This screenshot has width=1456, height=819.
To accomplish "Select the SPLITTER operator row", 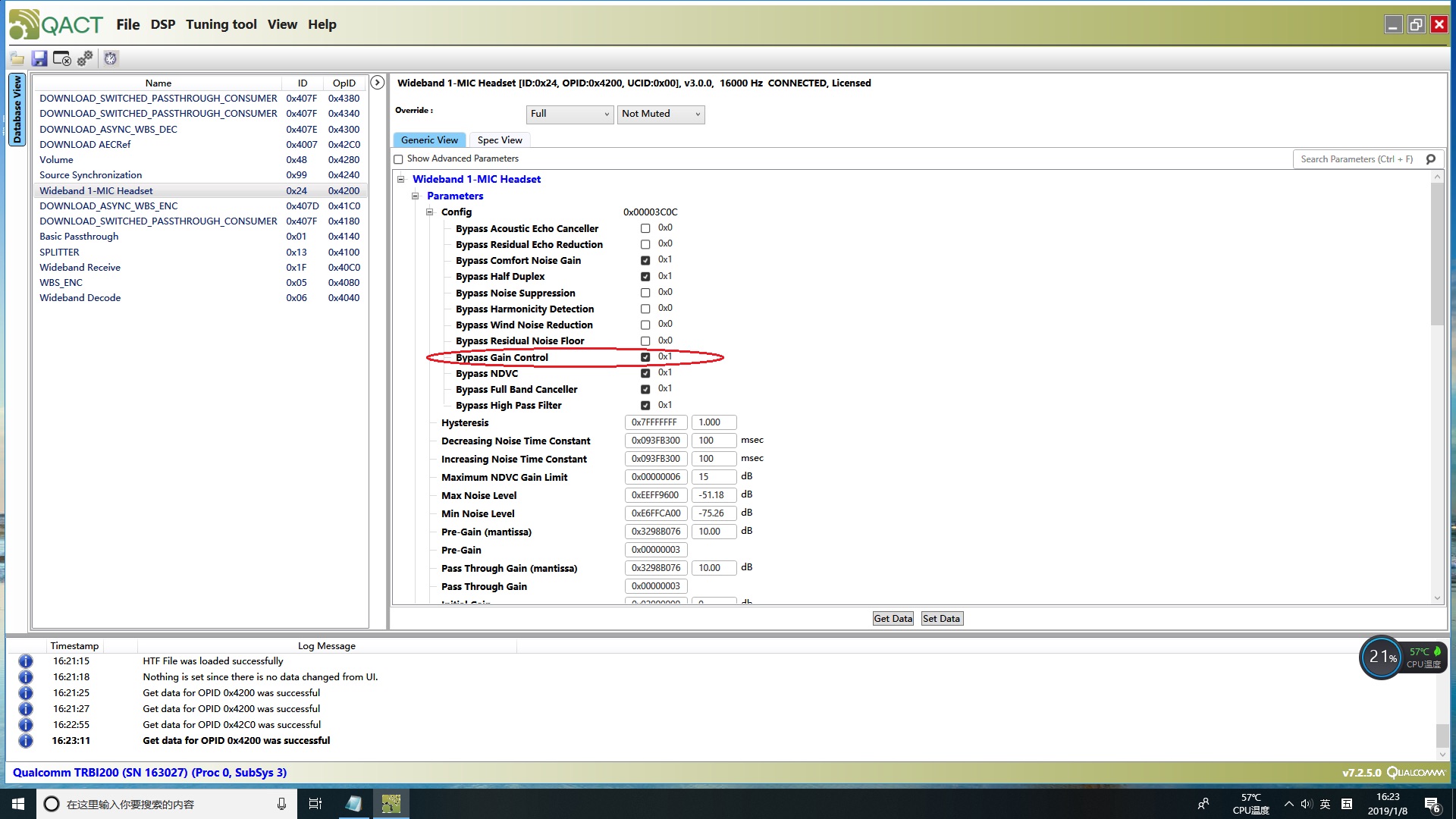I will coord(200,253).
